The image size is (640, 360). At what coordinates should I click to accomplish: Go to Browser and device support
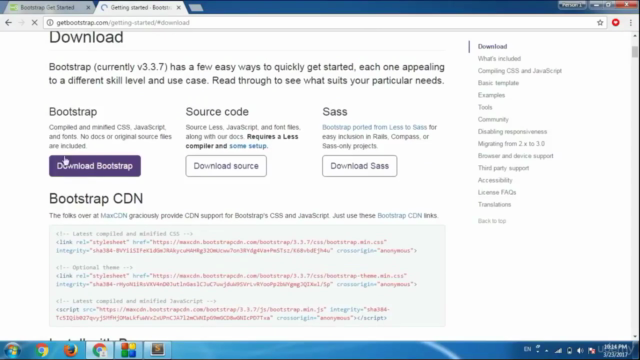click(x=516, y=156)
